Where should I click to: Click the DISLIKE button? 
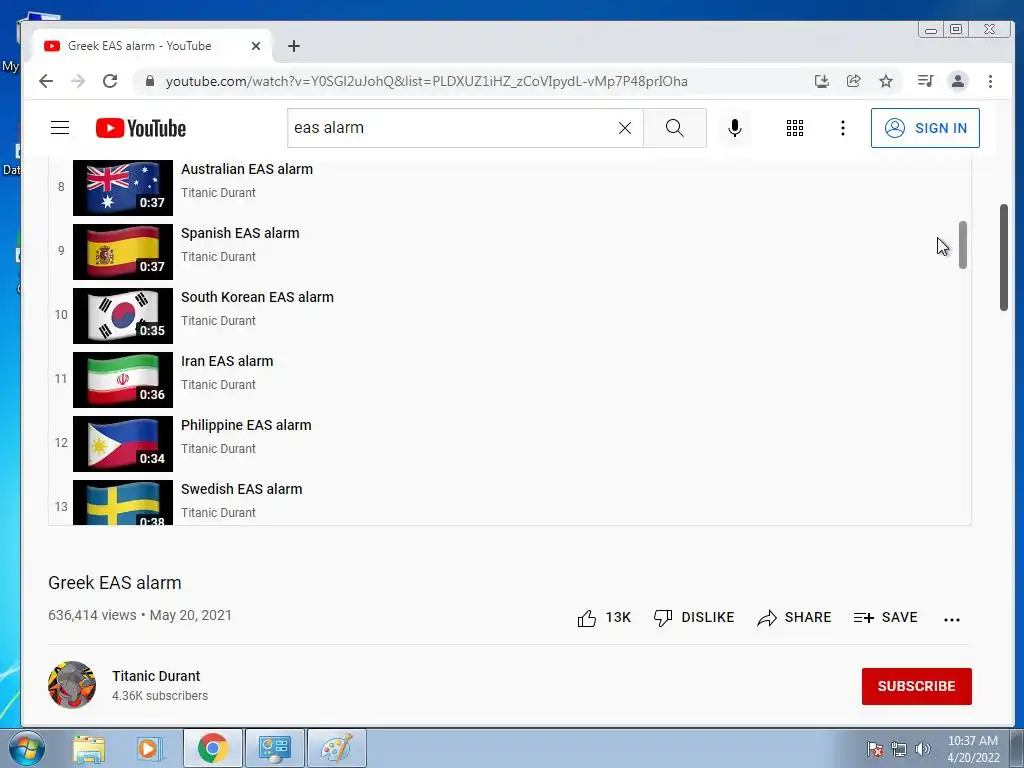(694, 617)
